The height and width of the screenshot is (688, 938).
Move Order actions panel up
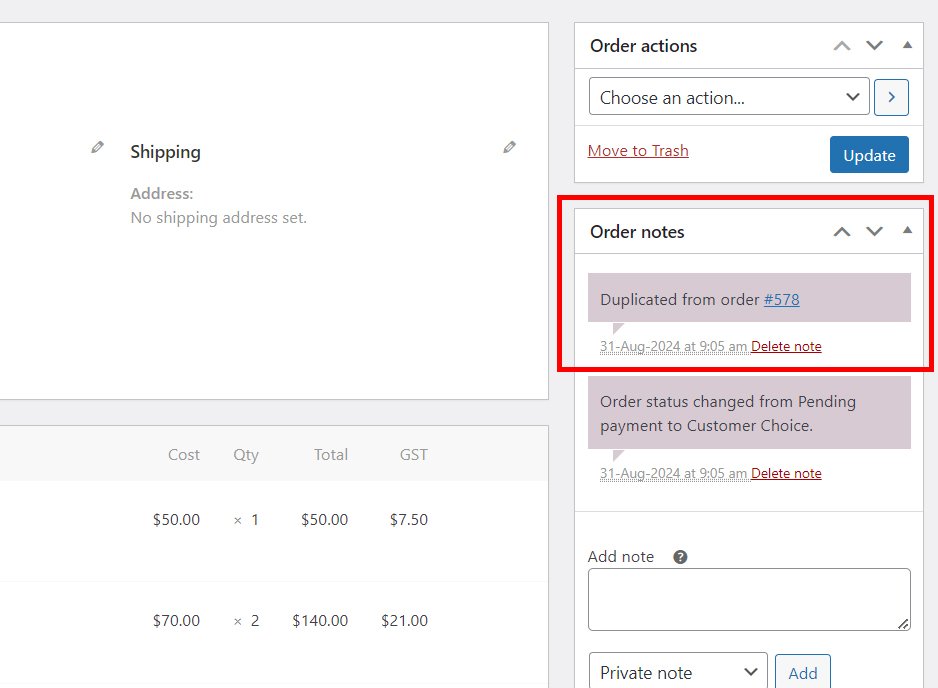tap(842, 45)
